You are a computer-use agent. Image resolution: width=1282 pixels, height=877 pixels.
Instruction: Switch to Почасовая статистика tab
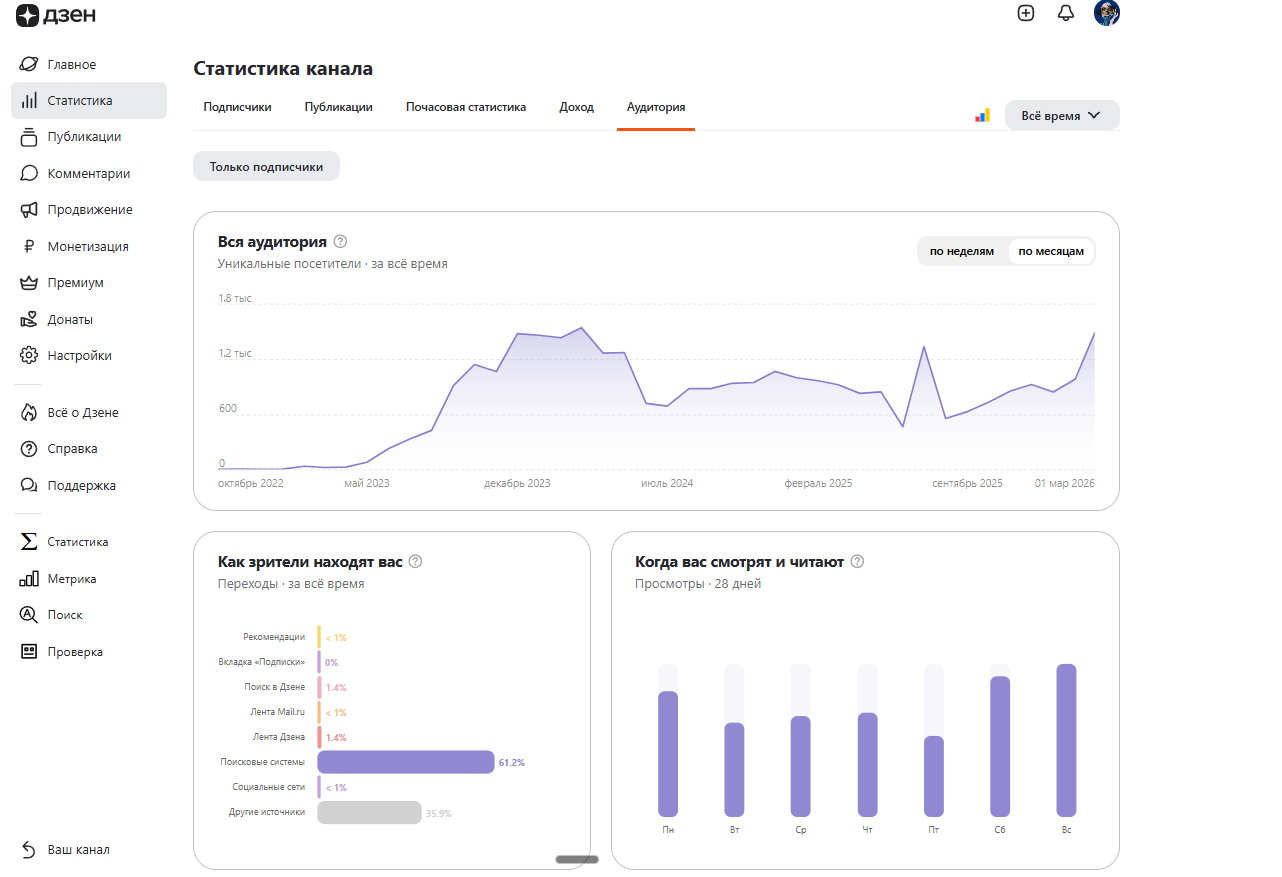coord(465,107)
